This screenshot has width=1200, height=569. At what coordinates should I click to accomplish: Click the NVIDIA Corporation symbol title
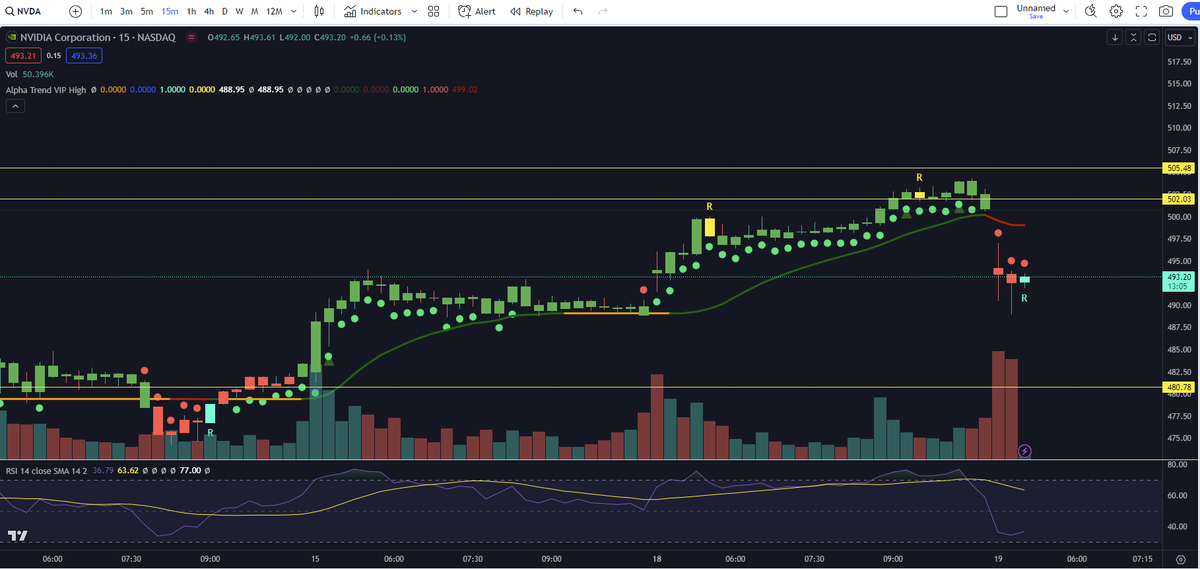click(x=98, y=37)
